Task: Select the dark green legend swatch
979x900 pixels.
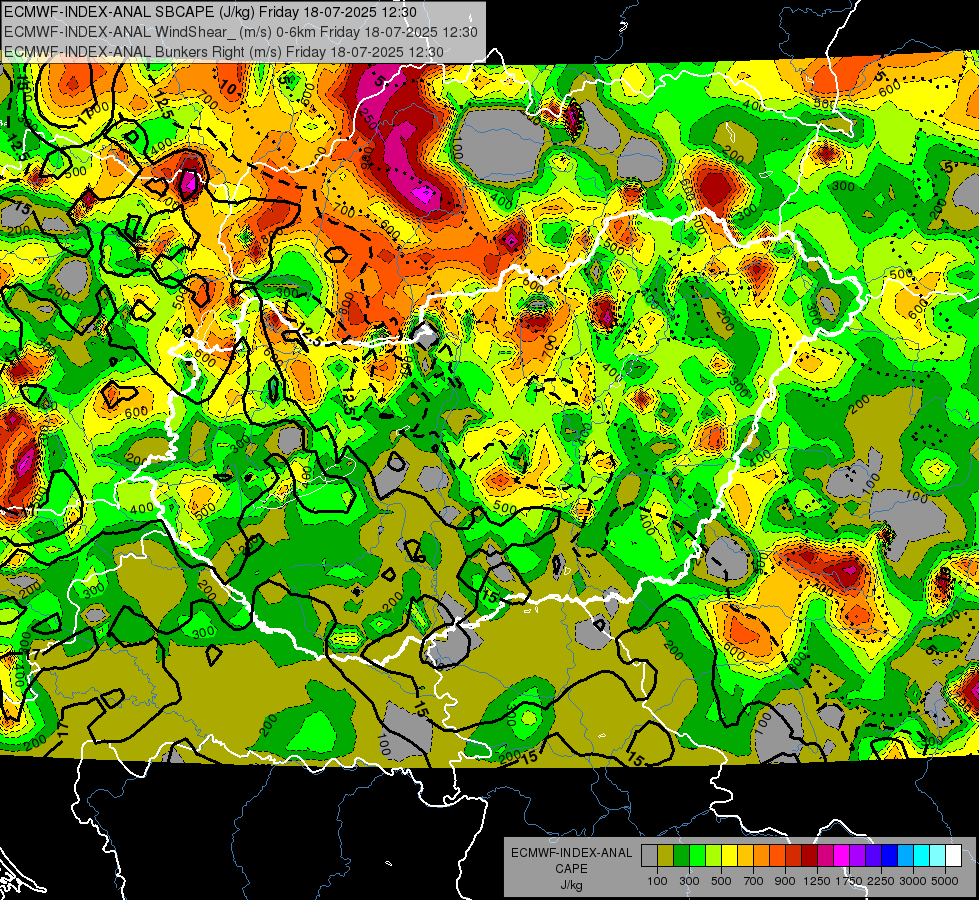Action: pyautogui.click(x=681, y=855)
